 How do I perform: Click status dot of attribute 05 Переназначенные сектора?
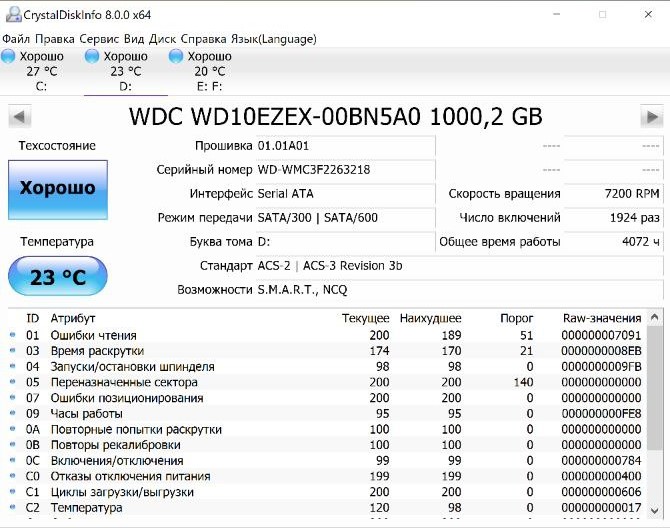pyautogui.click(x=12, y=382)
